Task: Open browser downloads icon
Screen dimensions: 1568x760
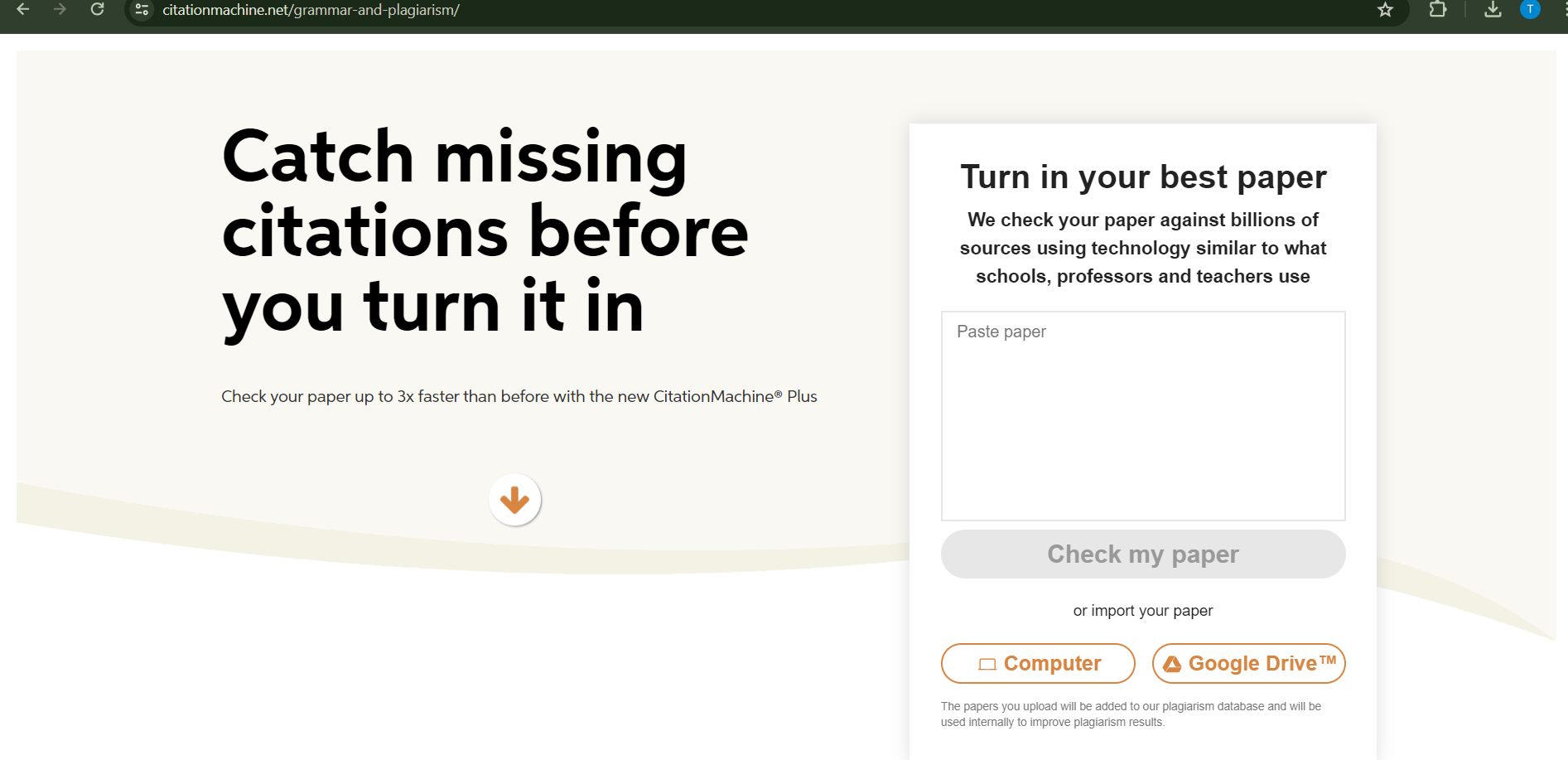Action: (1493, 9)
